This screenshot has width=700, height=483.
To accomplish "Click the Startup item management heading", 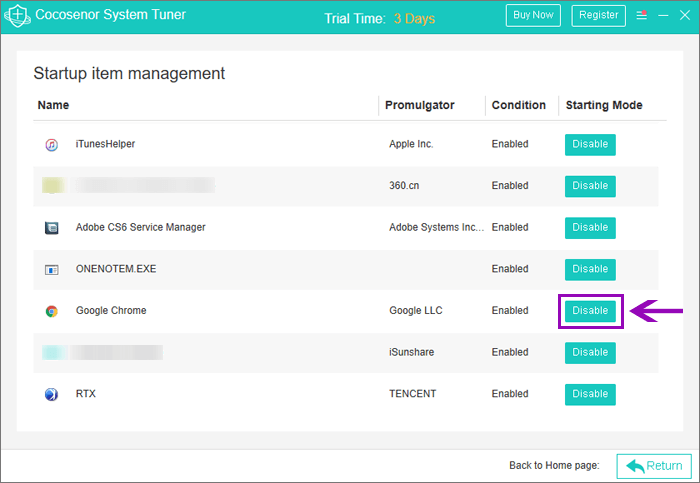I will [129, 74].
